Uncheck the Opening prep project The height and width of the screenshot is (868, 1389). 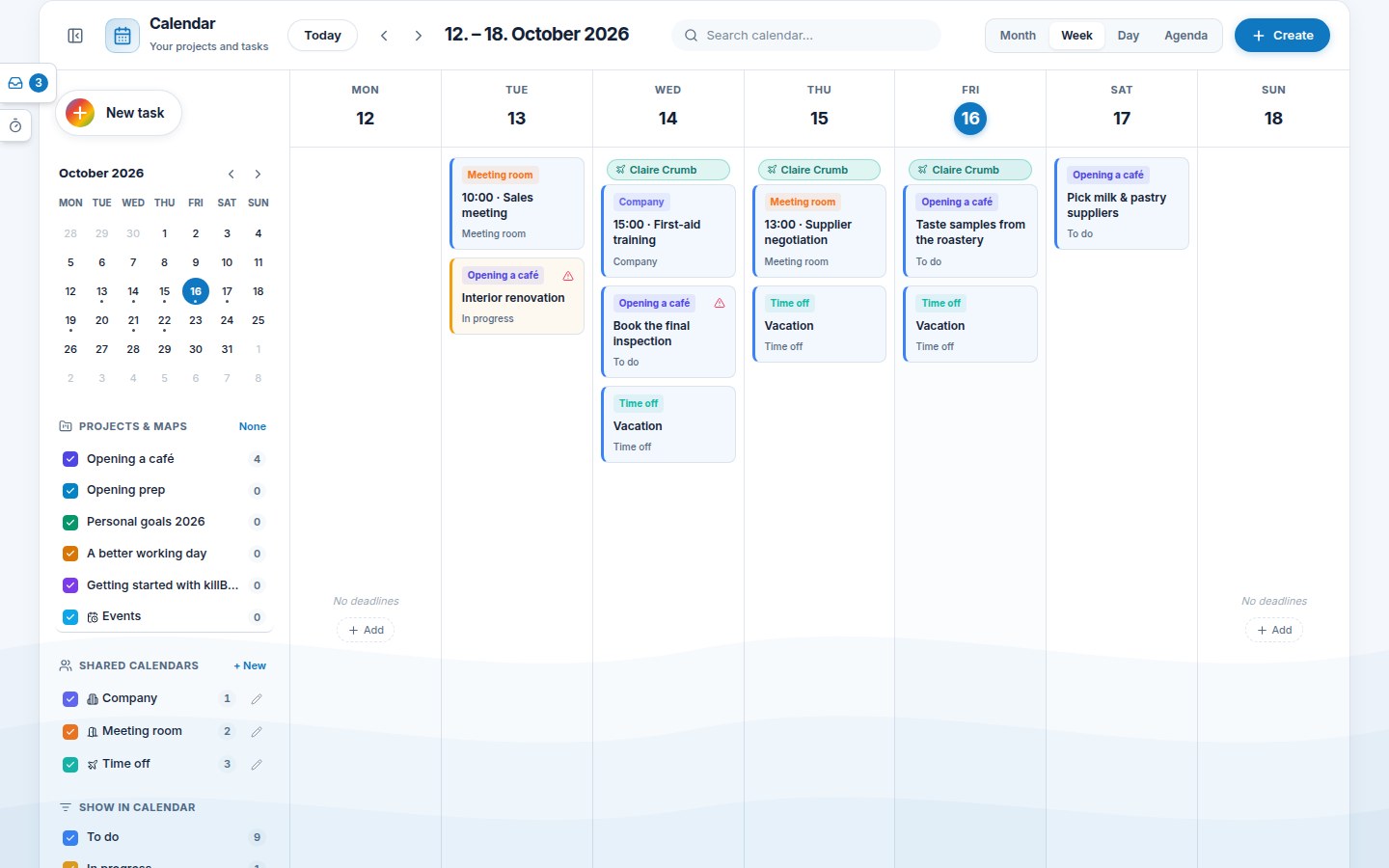(70, 491)
